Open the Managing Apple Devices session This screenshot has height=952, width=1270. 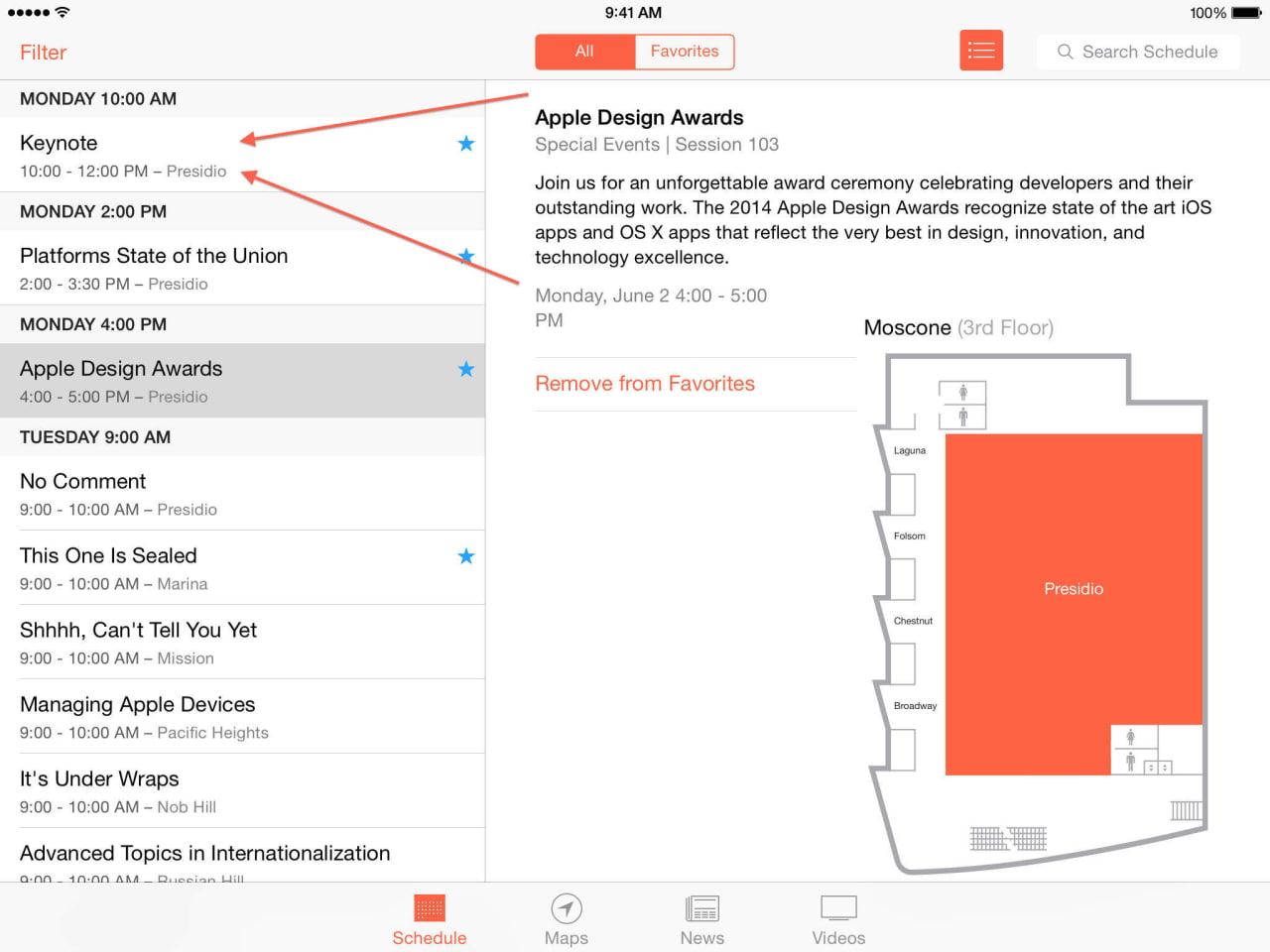coord(242,717)
